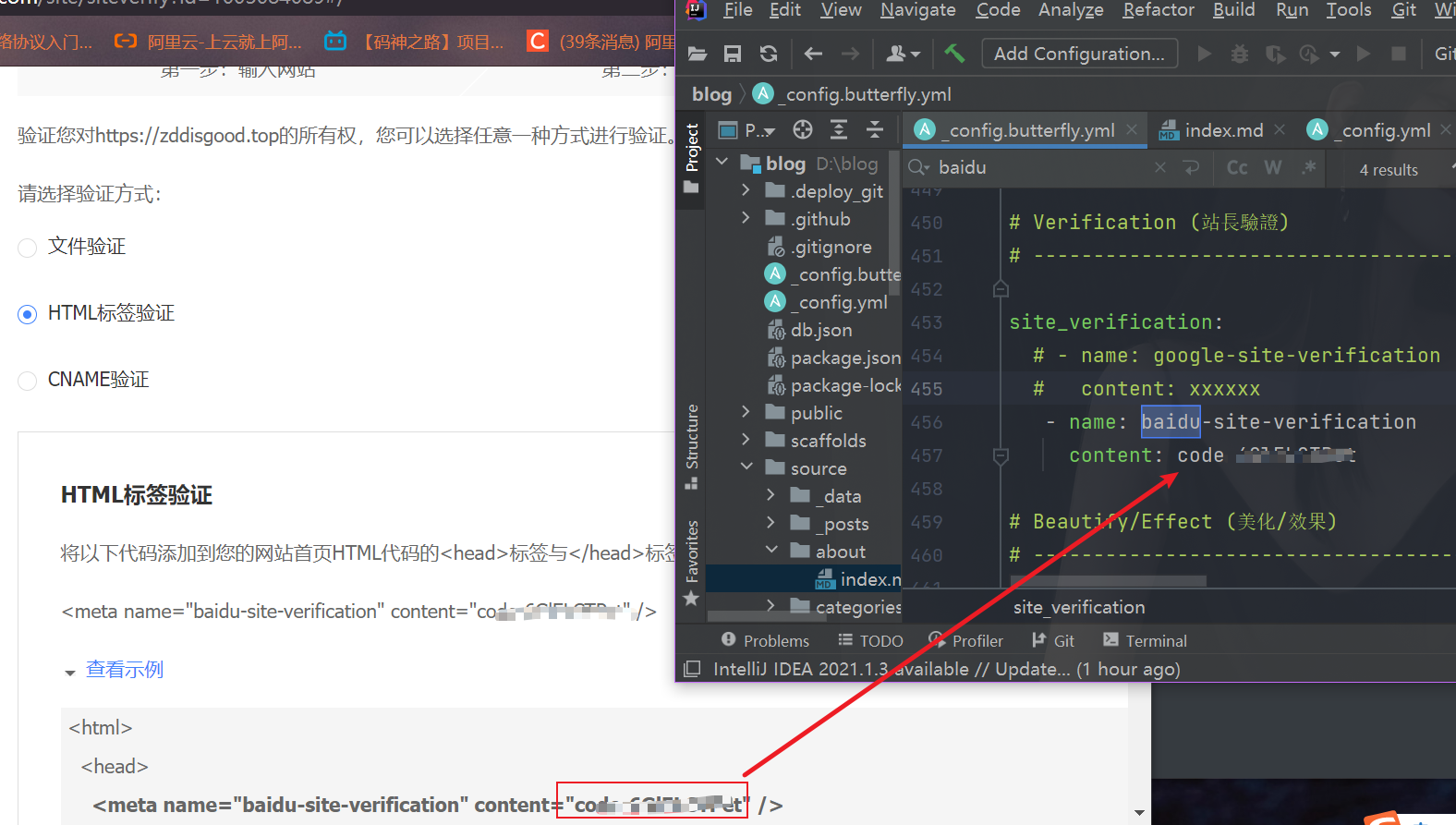This screenshot has height=825, width=1456.
Task: Click the Stop square icon
Action: pyautogui.click(x=1399, y=54)
